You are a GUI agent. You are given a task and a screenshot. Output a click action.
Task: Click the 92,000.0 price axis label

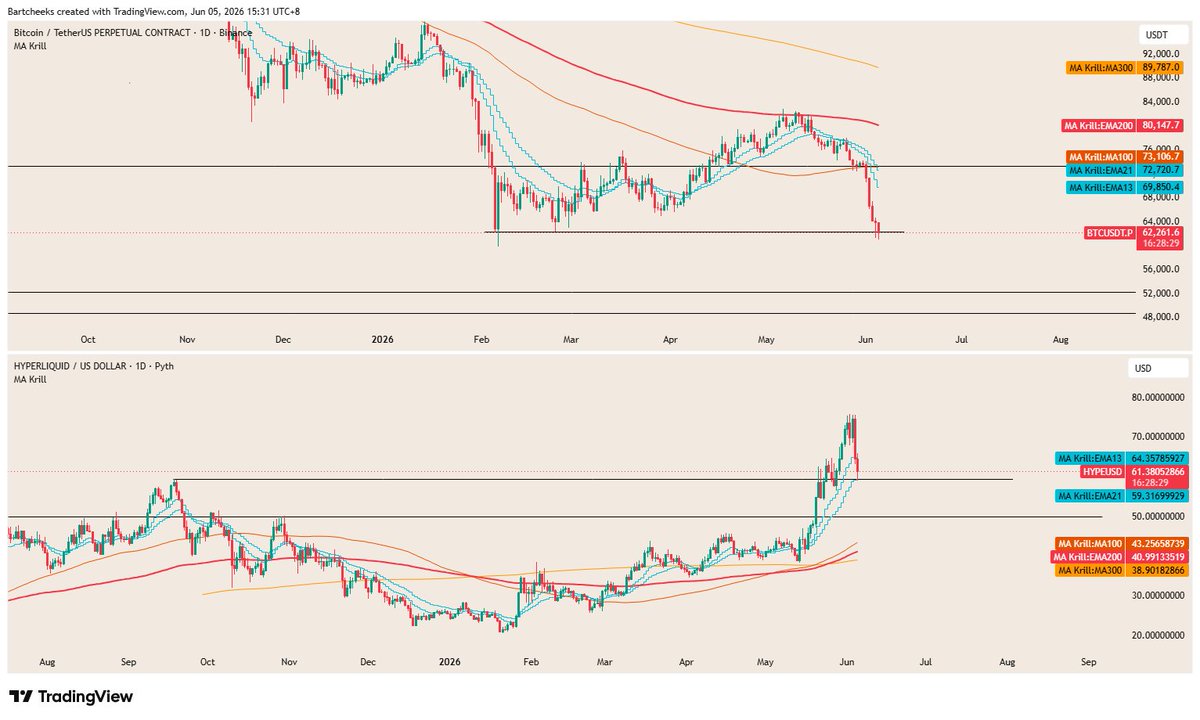pos(1160,53)
